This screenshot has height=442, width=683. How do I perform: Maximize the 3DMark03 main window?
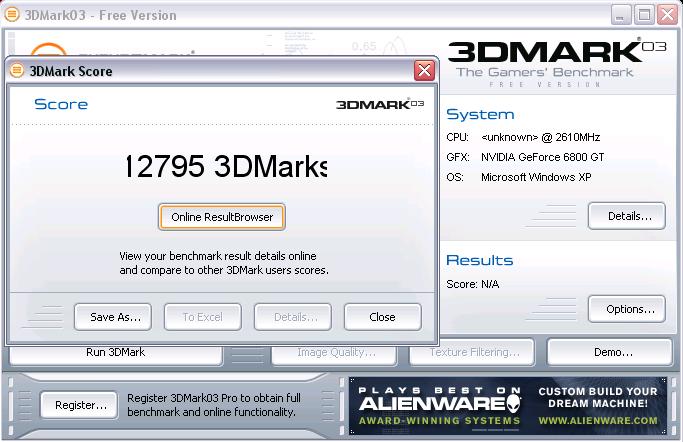(x=644, y=15)
